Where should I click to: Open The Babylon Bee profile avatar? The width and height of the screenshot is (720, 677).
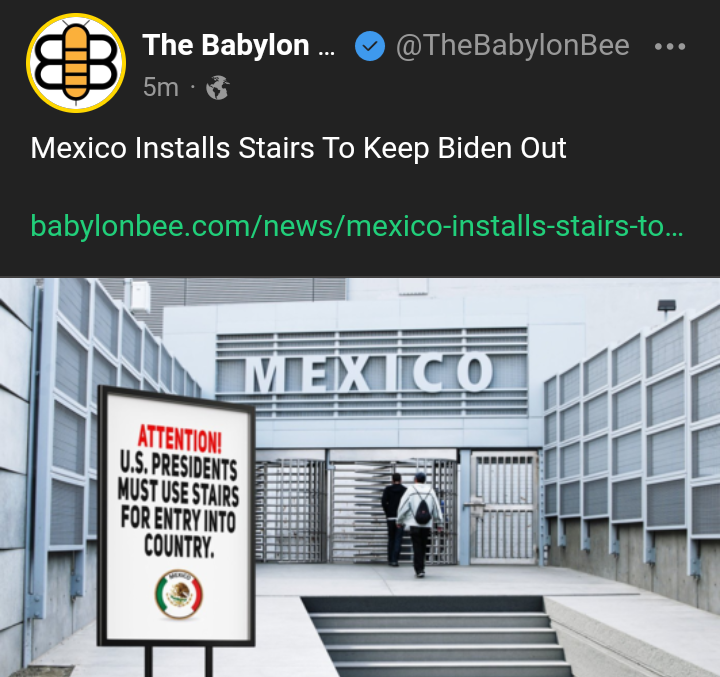[76, 63]
